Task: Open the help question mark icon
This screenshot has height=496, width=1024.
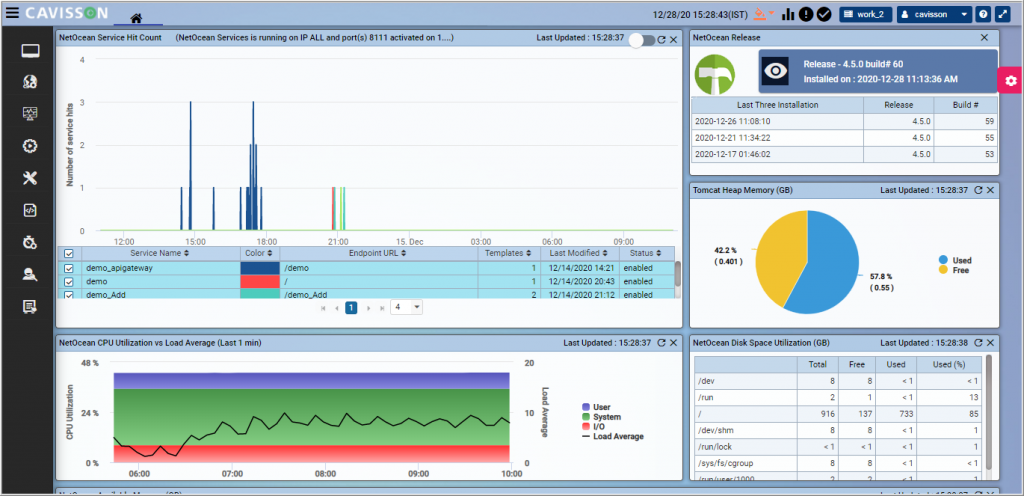Action: 983,14
